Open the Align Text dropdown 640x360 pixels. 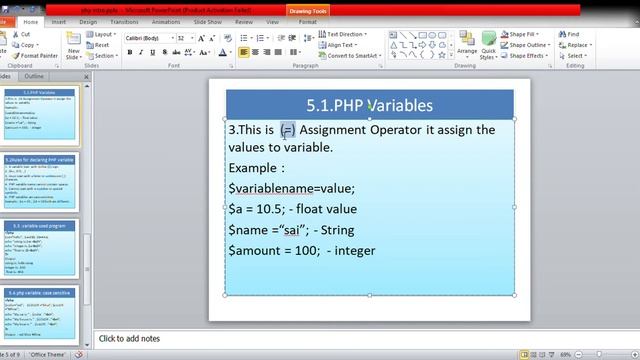coord(338,45)
